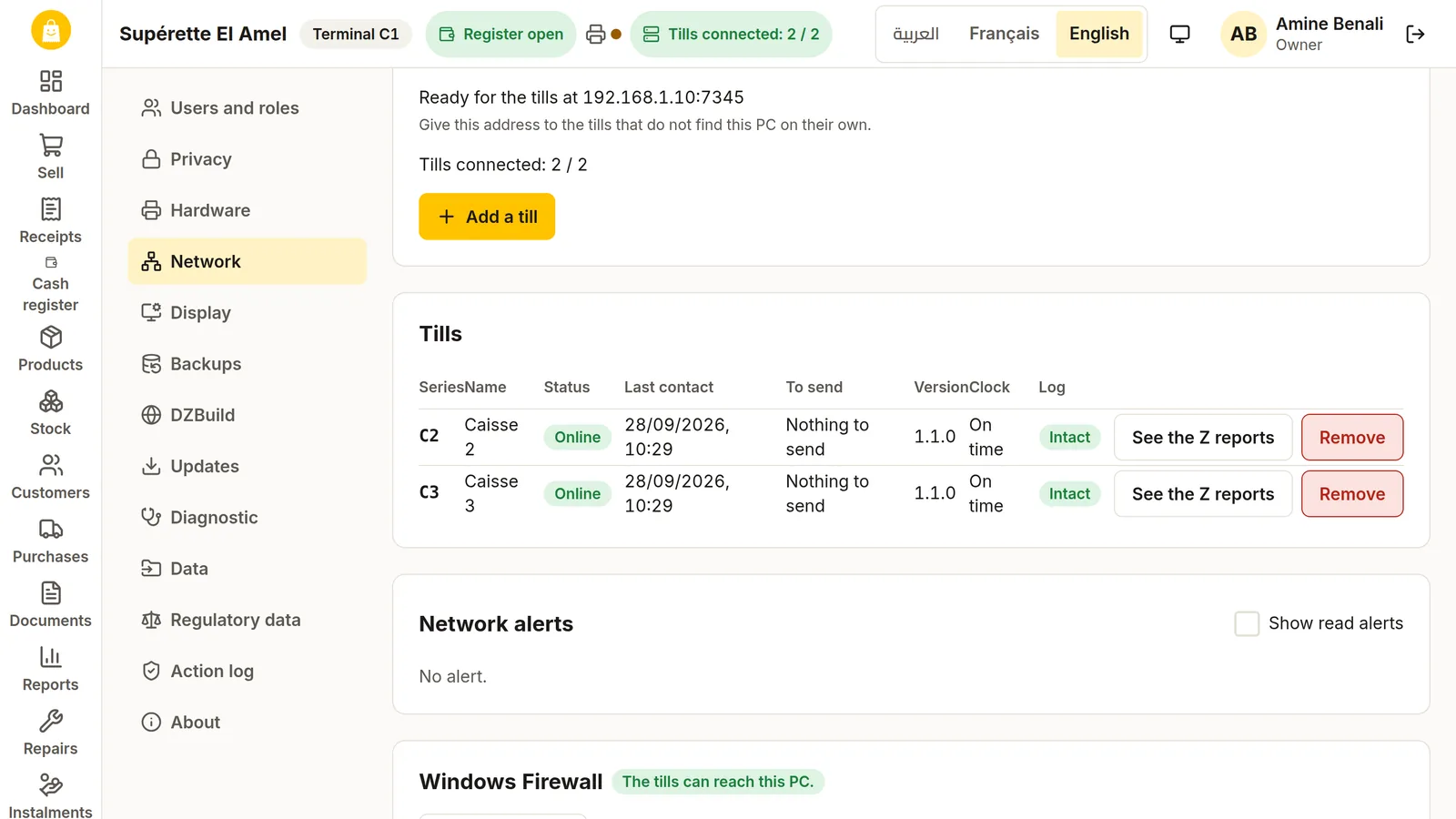Click the AB user avatar

pos(1243,35)
